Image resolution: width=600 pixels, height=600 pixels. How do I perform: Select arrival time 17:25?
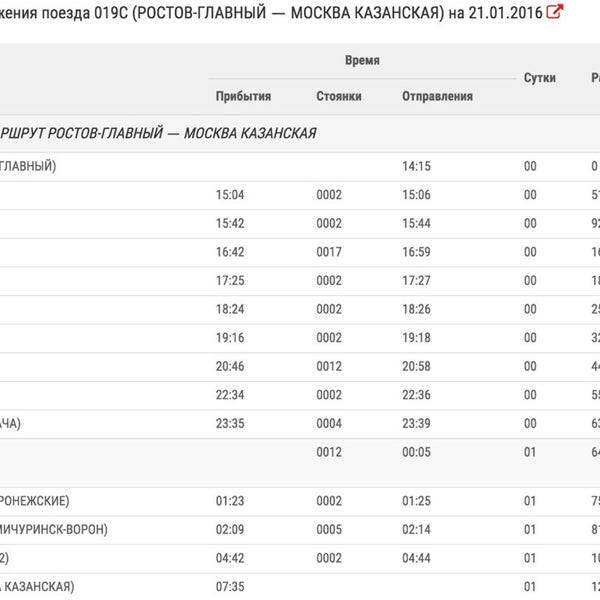tap(230, 280)
